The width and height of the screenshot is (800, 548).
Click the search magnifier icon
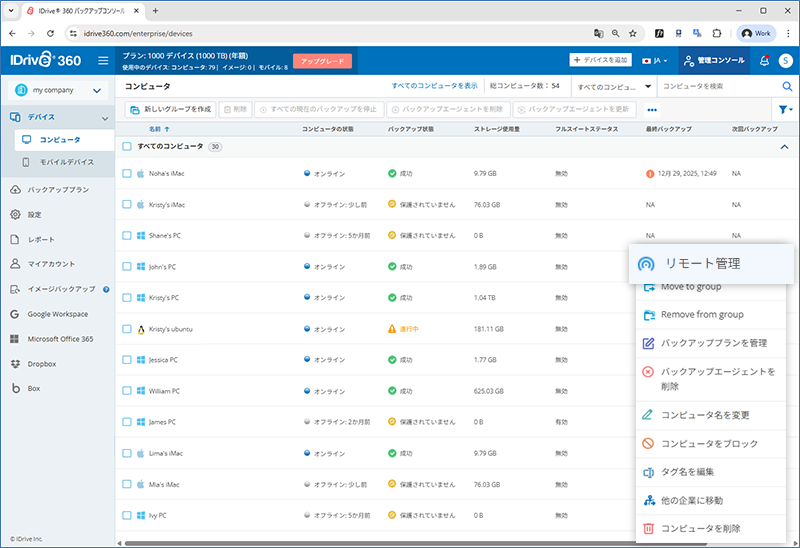[x=786, y=87]
